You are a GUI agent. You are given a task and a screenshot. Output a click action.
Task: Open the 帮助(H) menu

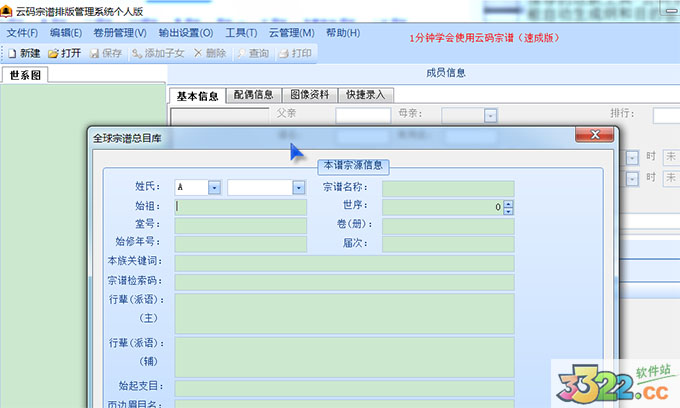[343, 33]
